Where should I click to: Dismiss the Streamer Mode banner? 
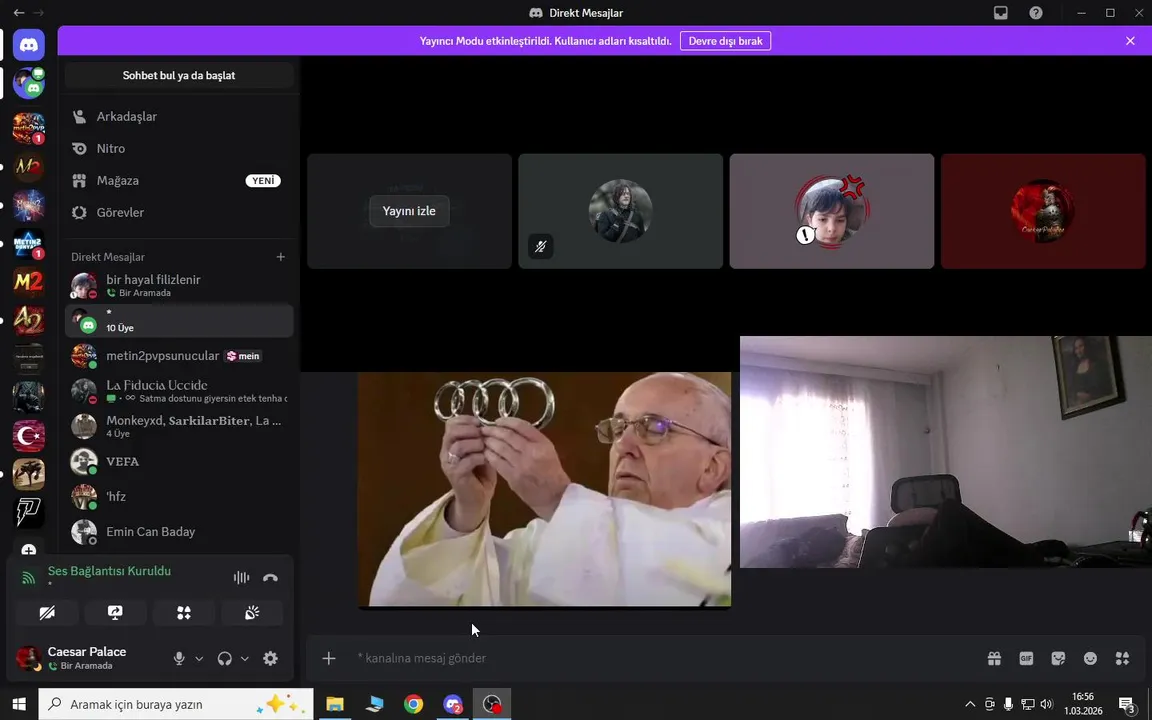1130,41
